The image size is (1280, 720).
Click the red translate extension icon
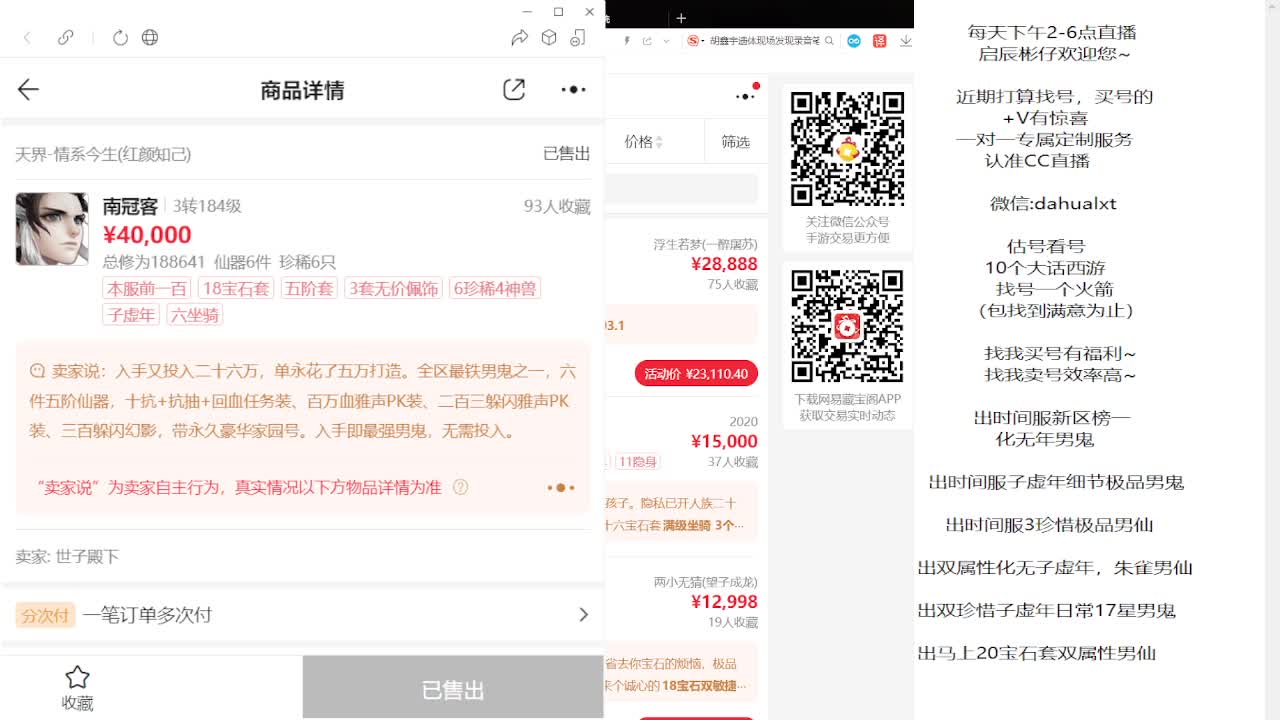coord(880,41)
